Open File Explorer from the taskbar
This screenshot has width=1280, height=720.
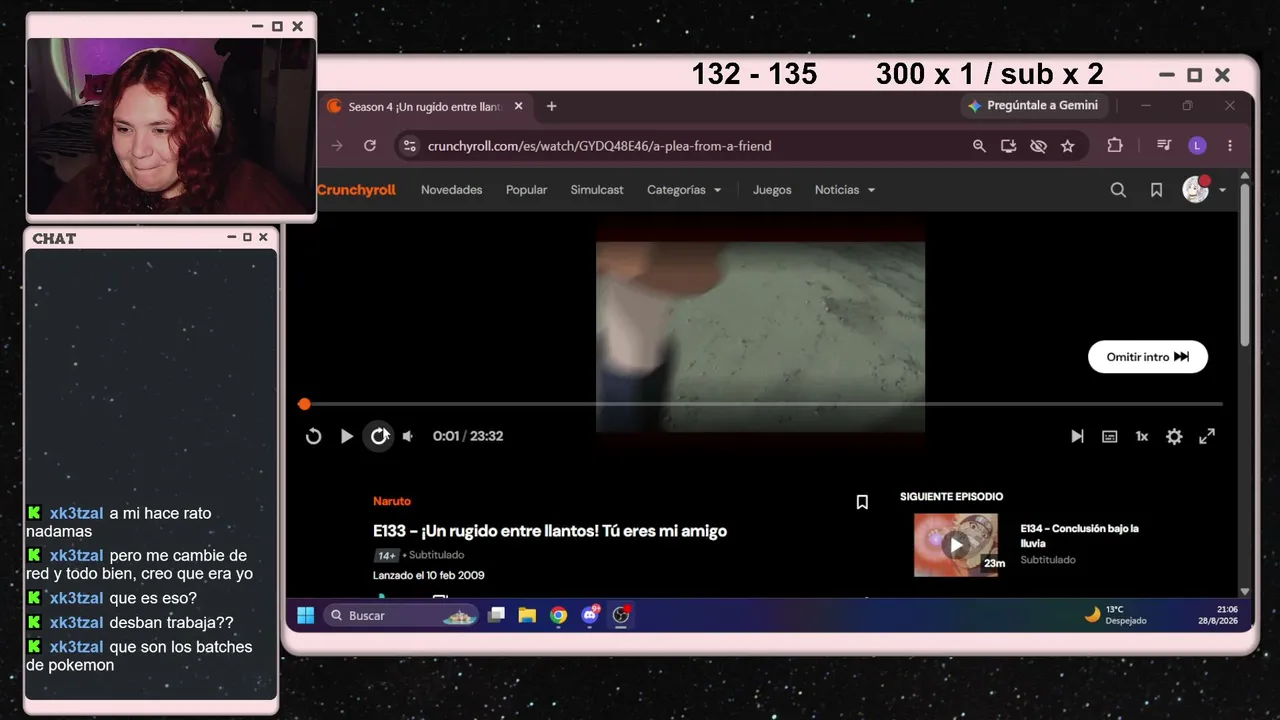pyautogui.click(x=527, y=615)
